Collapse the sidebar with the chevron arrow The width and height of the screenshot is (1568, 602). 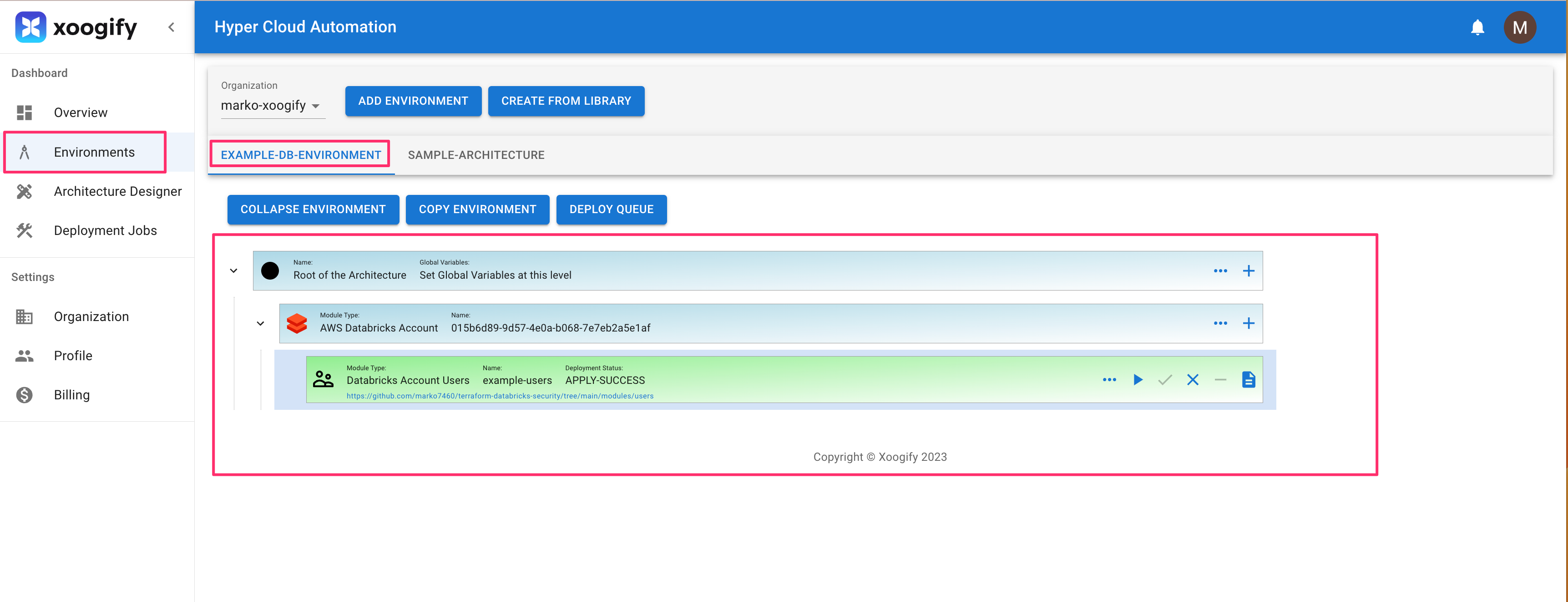[x=172, y=27]
